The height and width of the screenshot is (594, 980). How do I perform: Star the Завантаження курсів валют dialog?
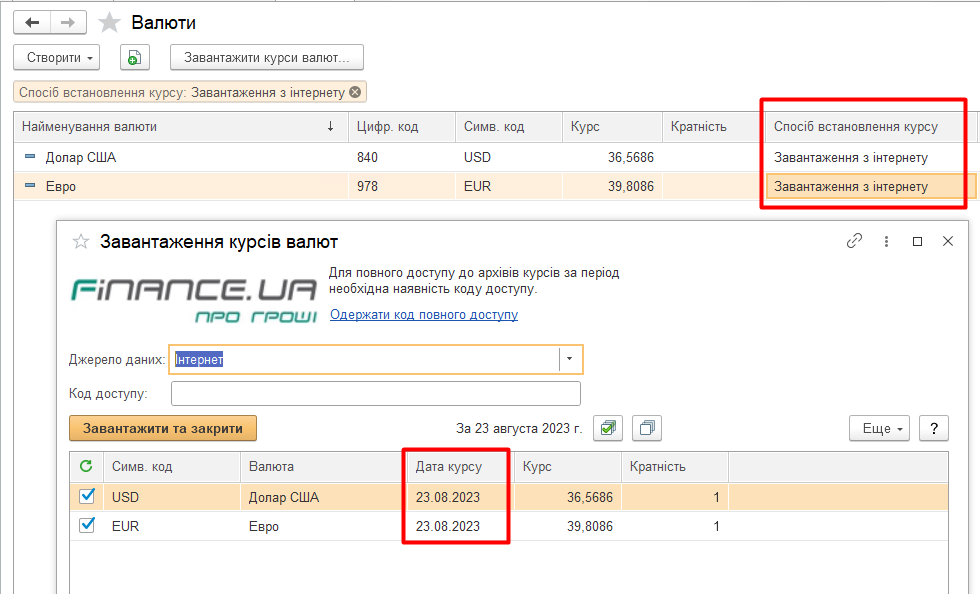(82, 241)
